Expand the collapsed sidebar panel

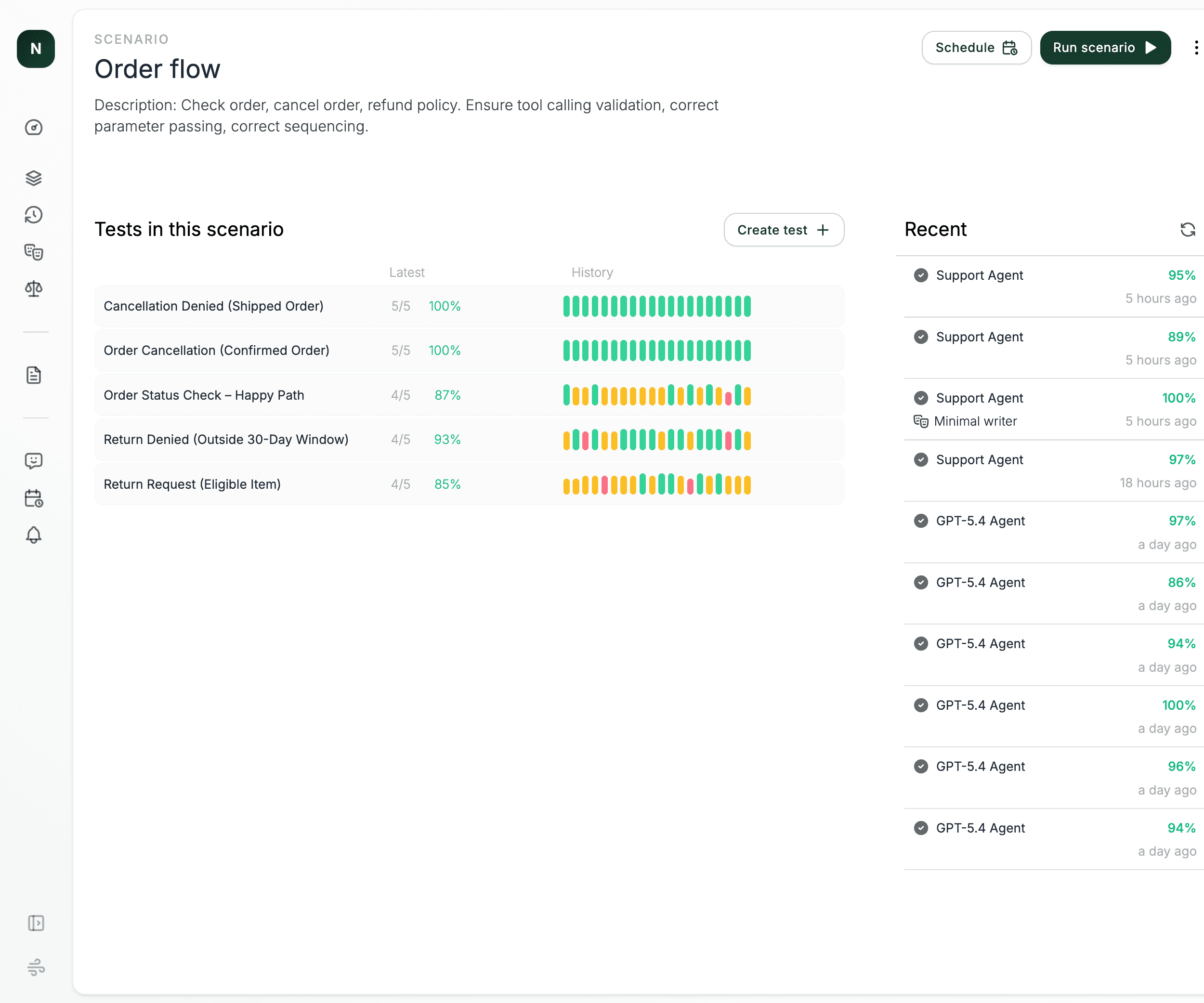[36, 923]
